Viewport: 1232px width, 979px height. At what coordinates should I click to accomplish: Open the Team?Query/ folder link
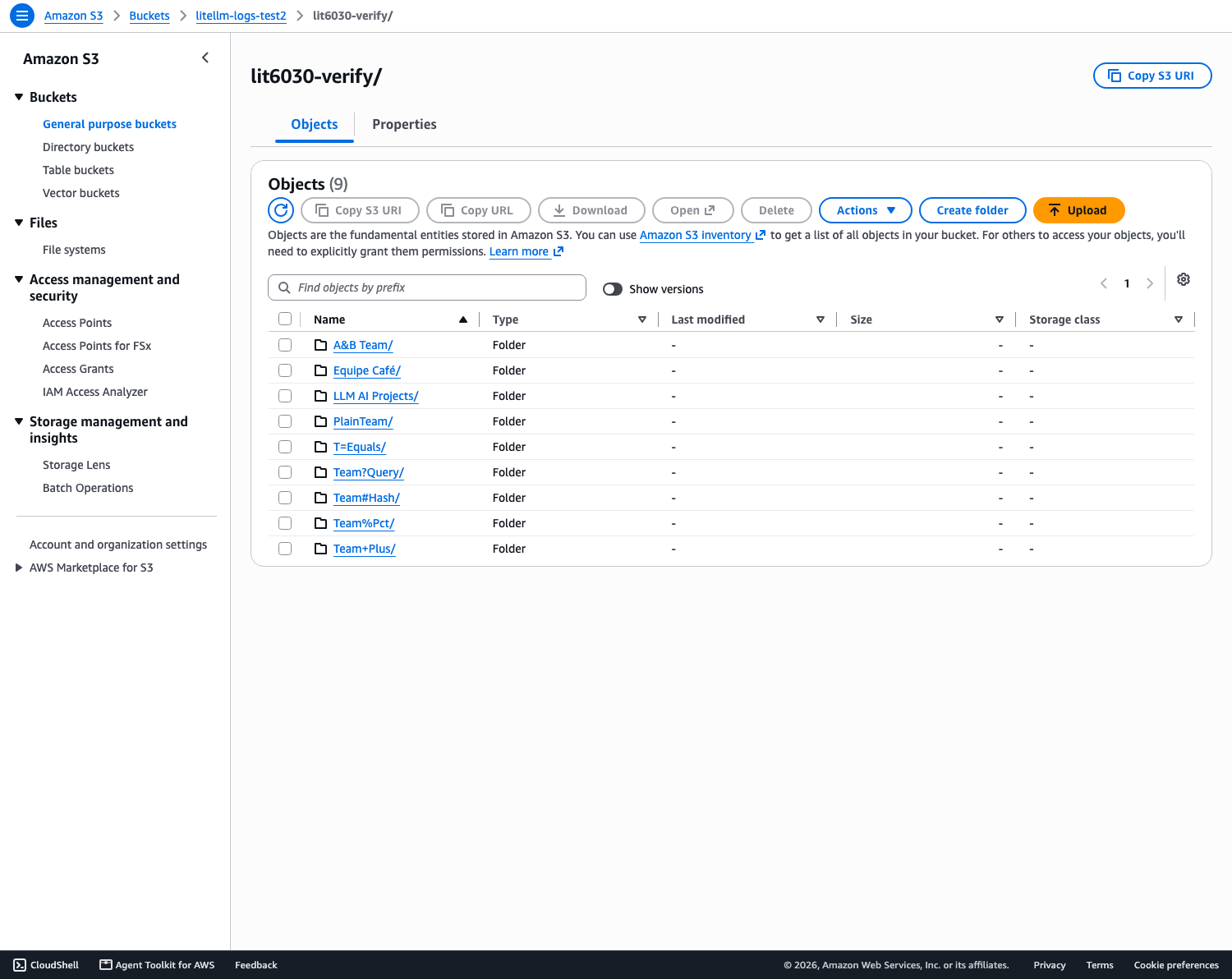(x=369, y=472)
